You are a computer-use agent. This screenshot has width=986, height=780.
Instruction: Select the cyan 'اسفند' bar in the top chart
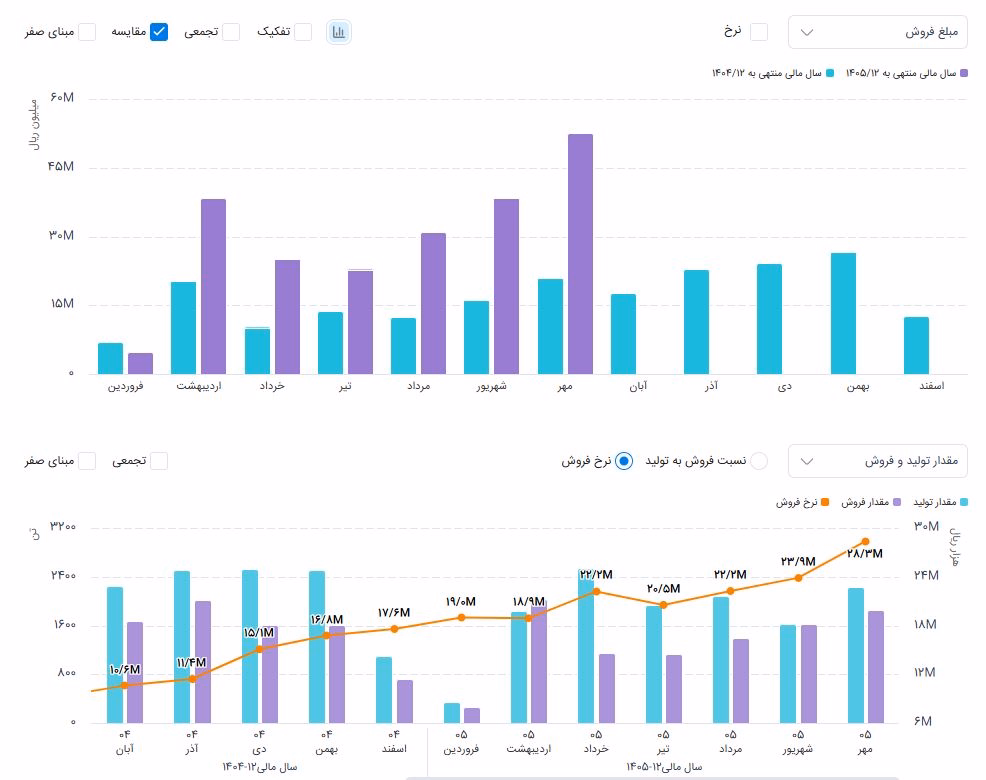pyautogui.click(x=916, y=345)
